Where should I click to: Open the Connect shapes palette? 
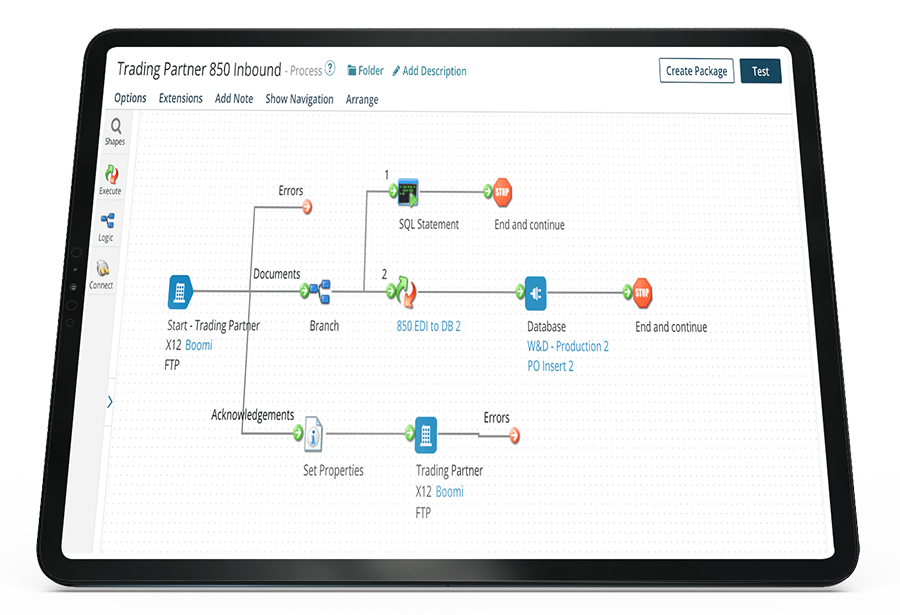tap(102, 272)
